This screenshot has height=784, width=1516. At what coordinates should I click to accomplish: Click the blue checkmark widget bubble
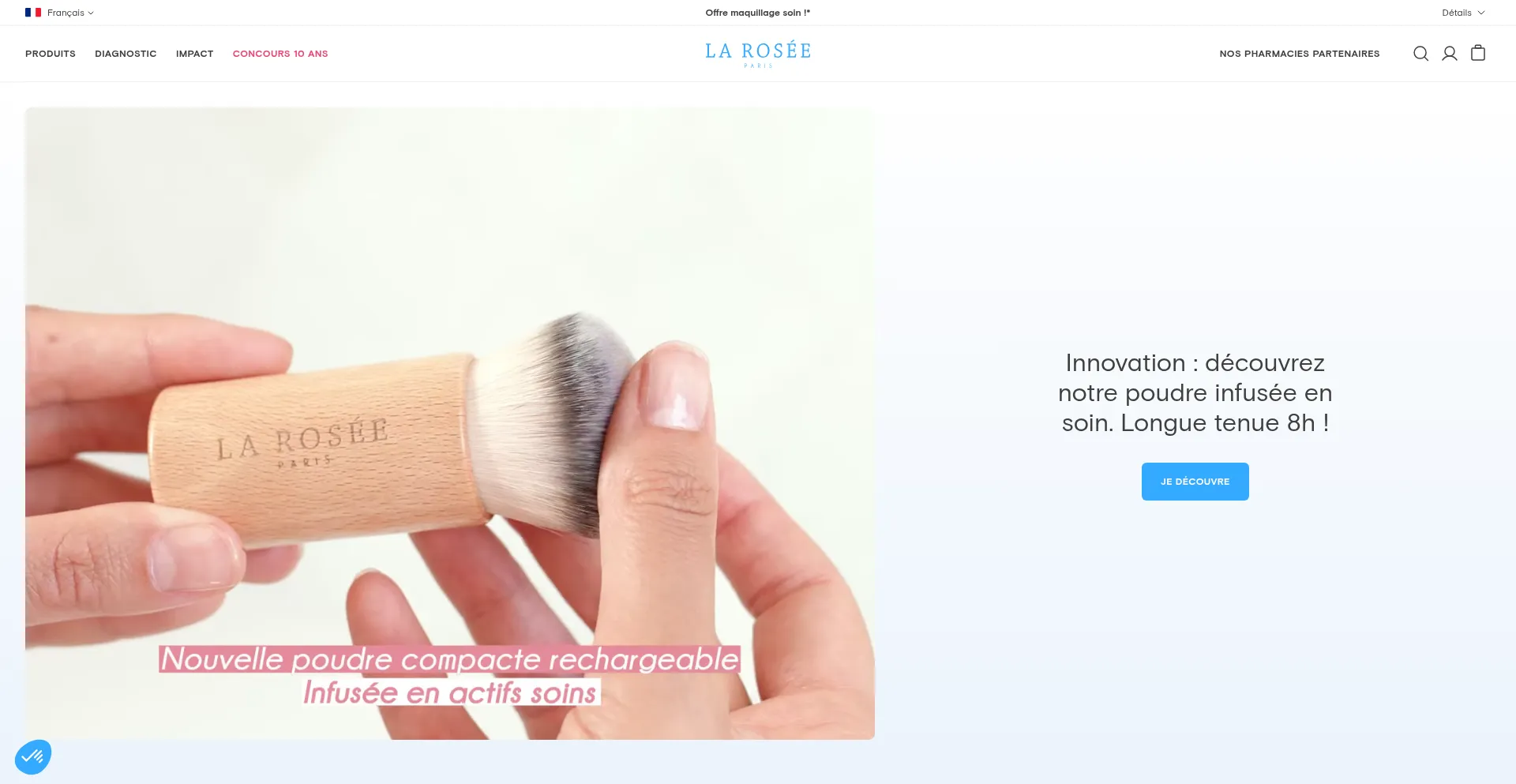pos(33,757)
